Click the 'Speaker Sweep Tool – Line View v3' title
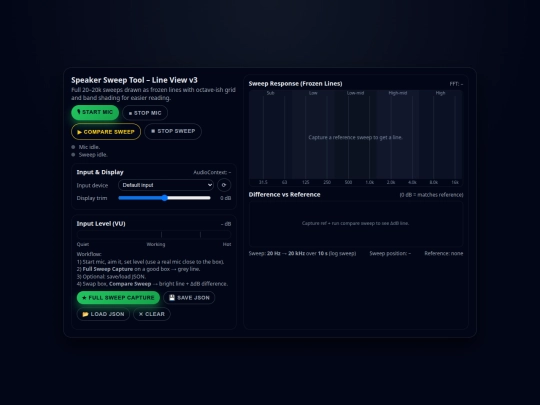 coord(134,80)
